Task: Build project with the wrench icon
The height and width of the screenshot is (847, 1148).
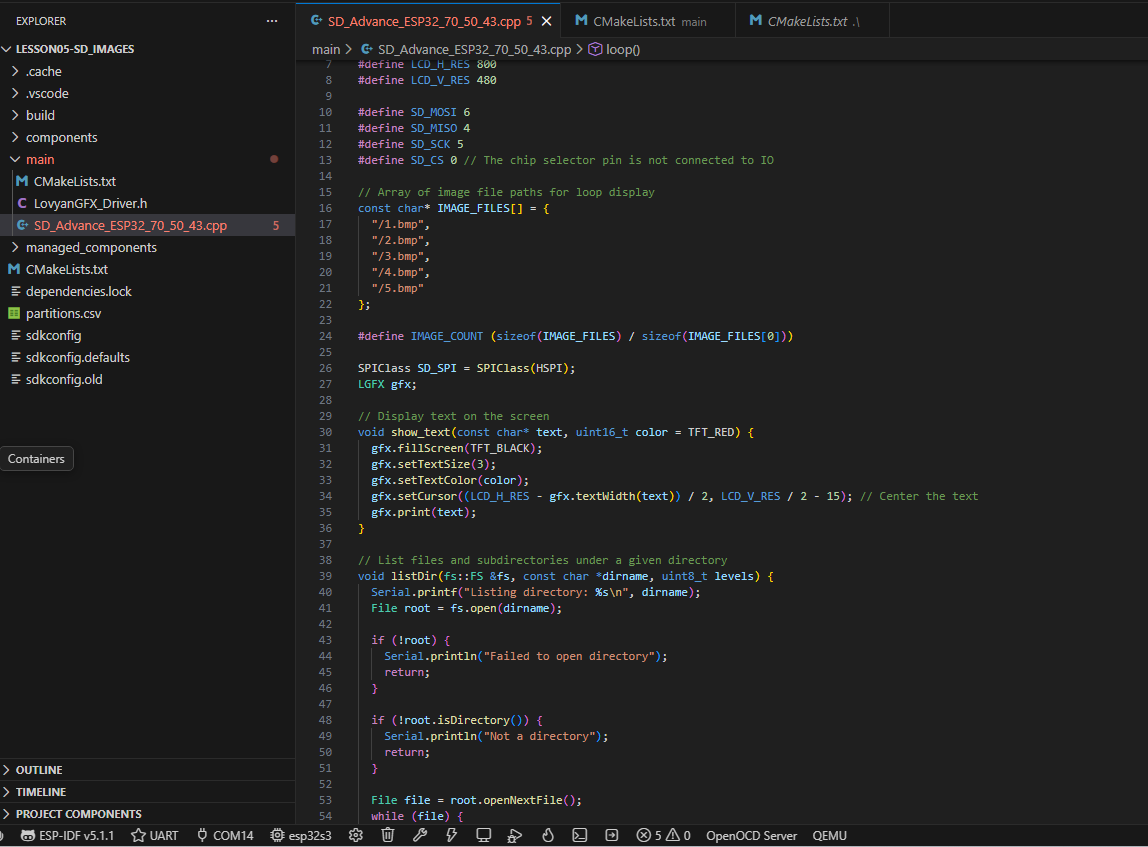Action: 420,835
